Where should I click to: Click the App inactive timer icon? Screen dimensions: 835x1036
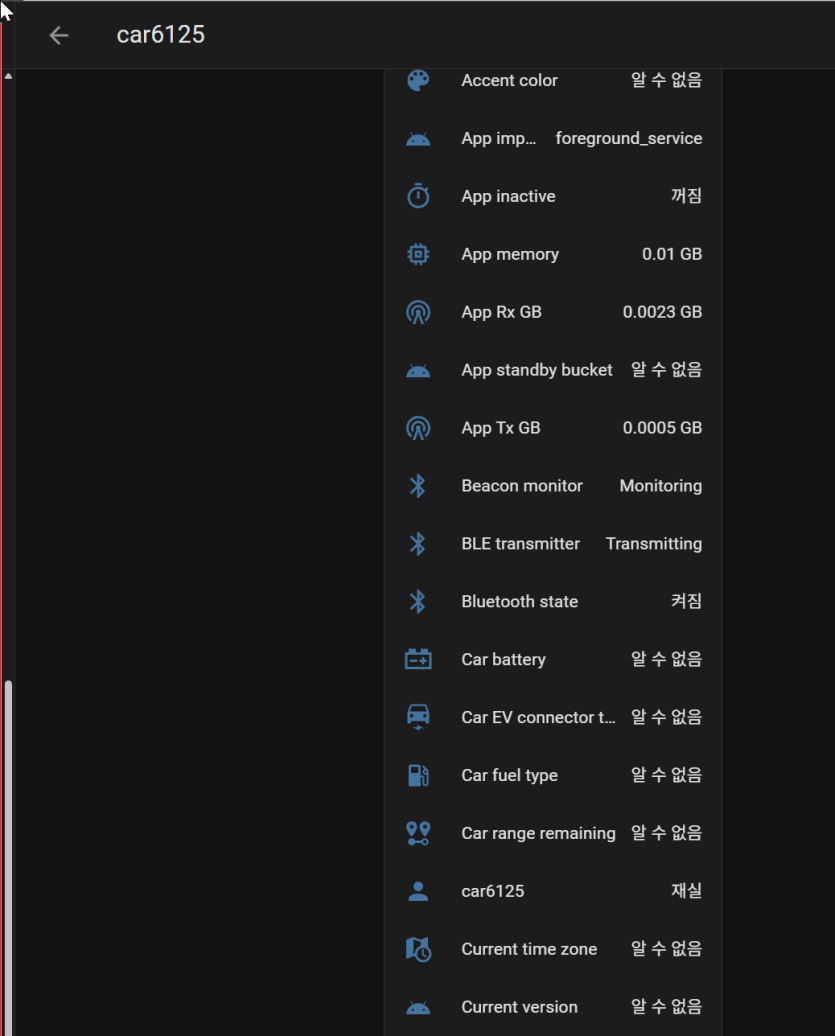coord(418,196)
